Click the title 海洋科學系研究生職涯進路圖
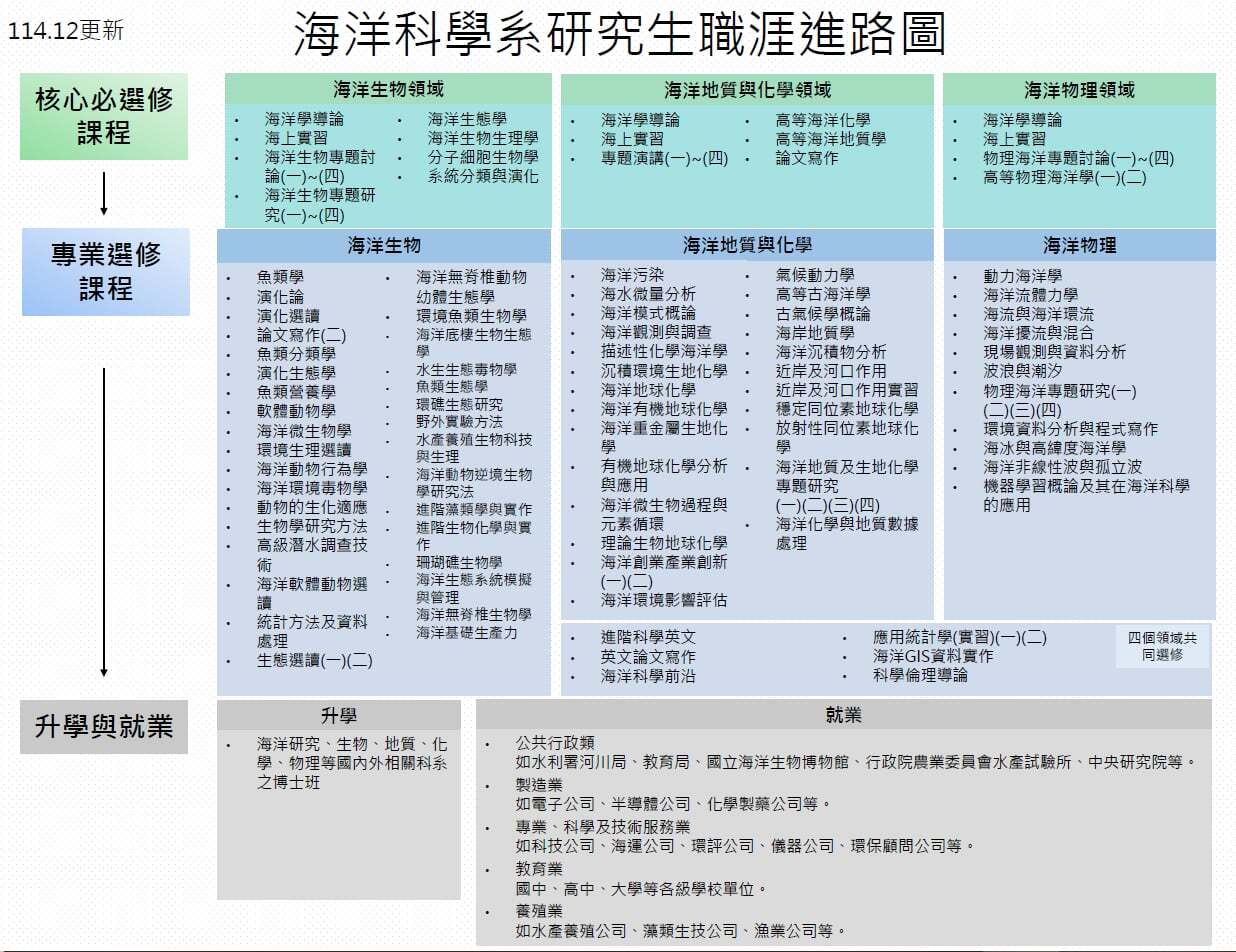Image resolution: width=1236 pixels, height=952 pixels. [619, 34]
